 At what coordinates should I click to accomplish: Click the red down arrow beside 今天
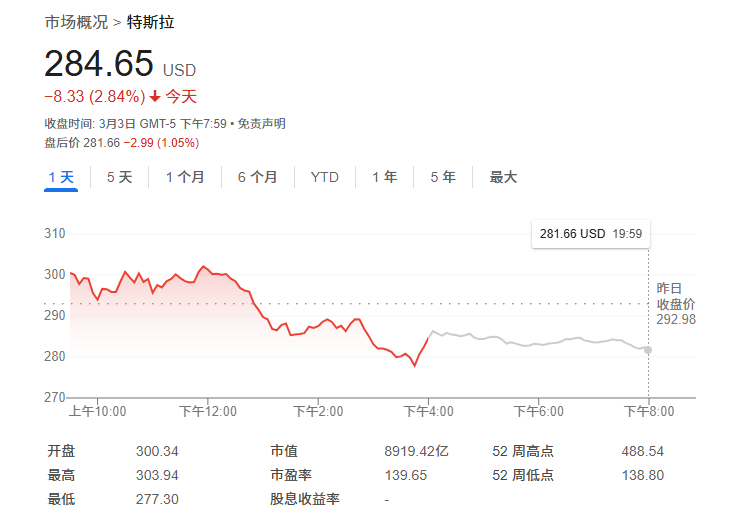pos(155,97)
